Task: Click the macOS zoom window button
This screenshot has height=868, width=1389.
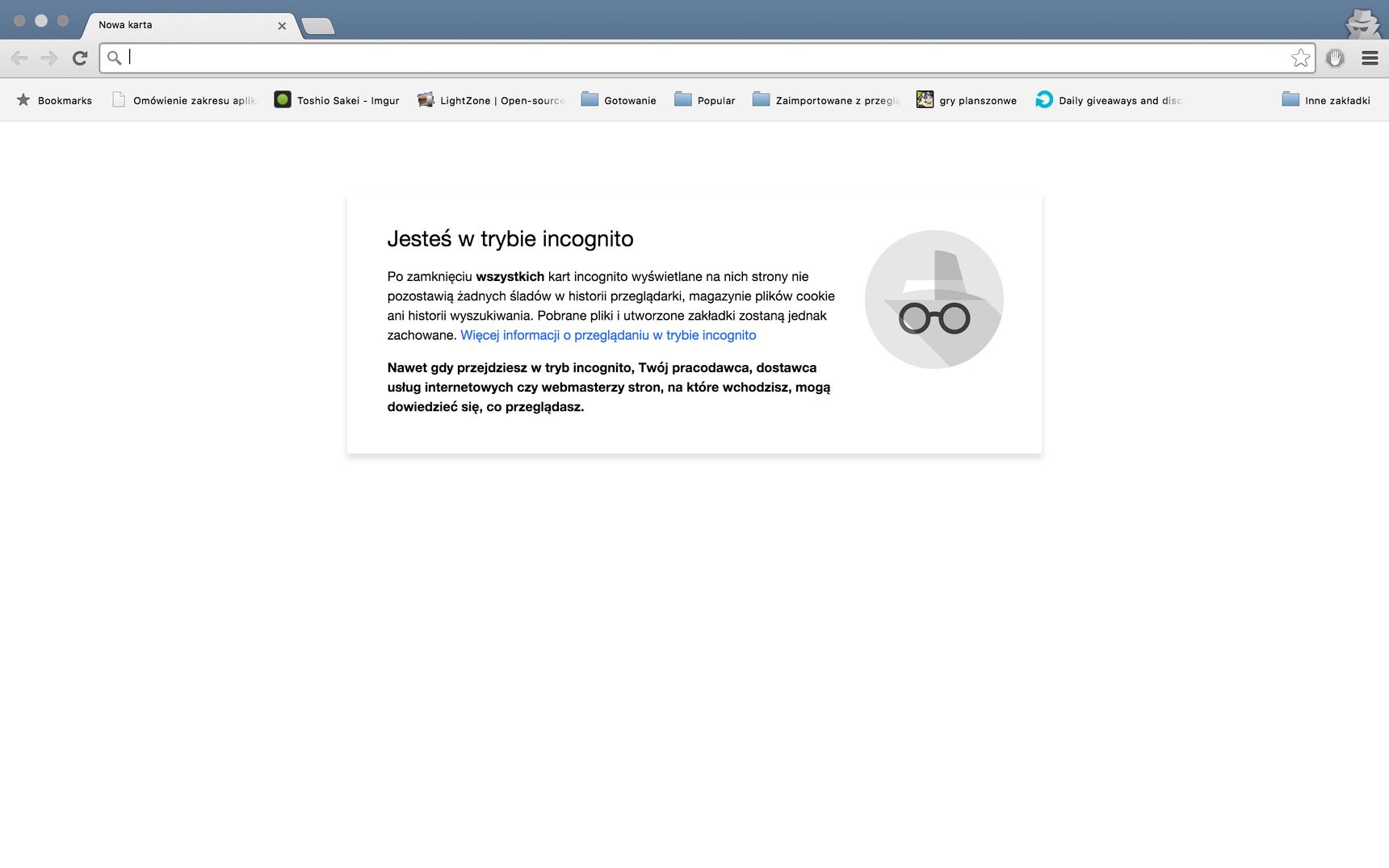Action: pyautogui.click(x=63, y=21)
